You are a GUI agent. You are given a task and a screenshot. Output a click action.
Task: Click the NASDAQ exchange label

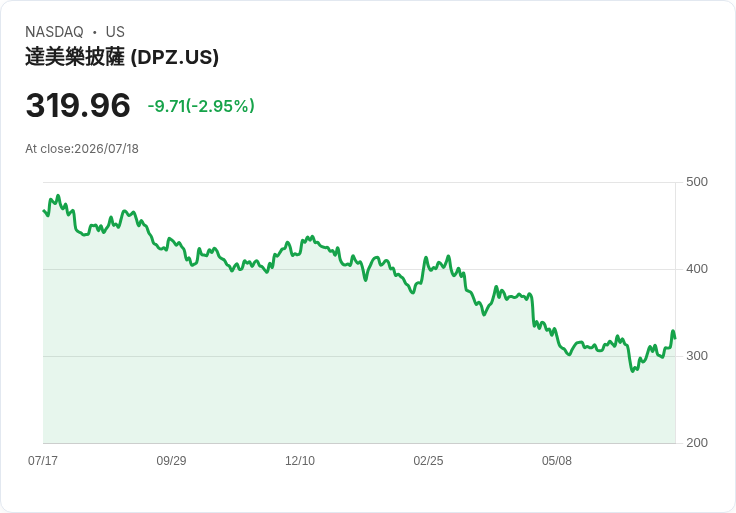(x=54, y=32)
